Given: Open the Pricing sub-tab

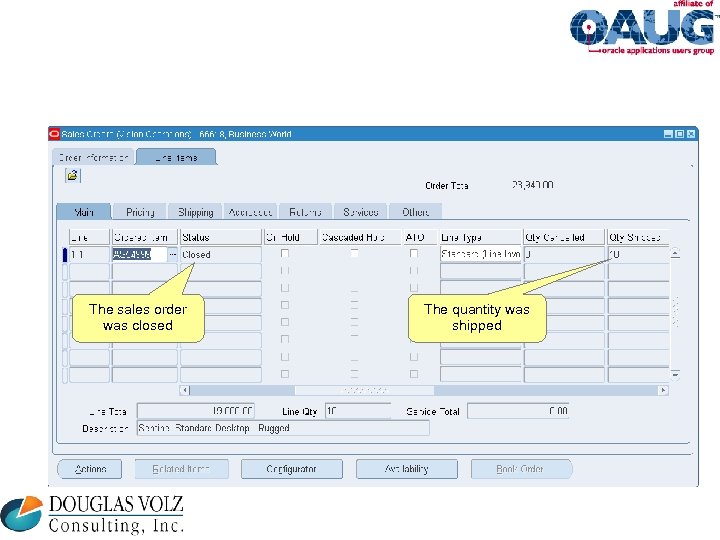Looking at the screenshot, I should point(140,212).
